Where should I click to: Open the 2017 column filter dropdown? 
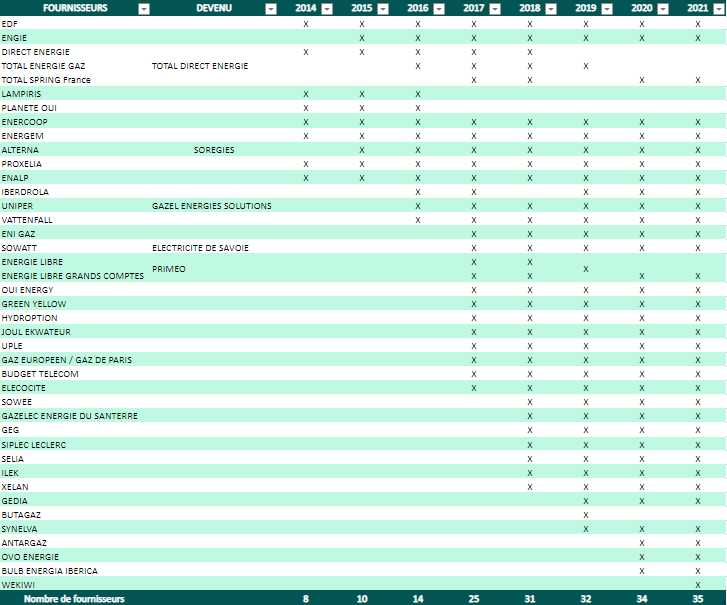[495, 9]
